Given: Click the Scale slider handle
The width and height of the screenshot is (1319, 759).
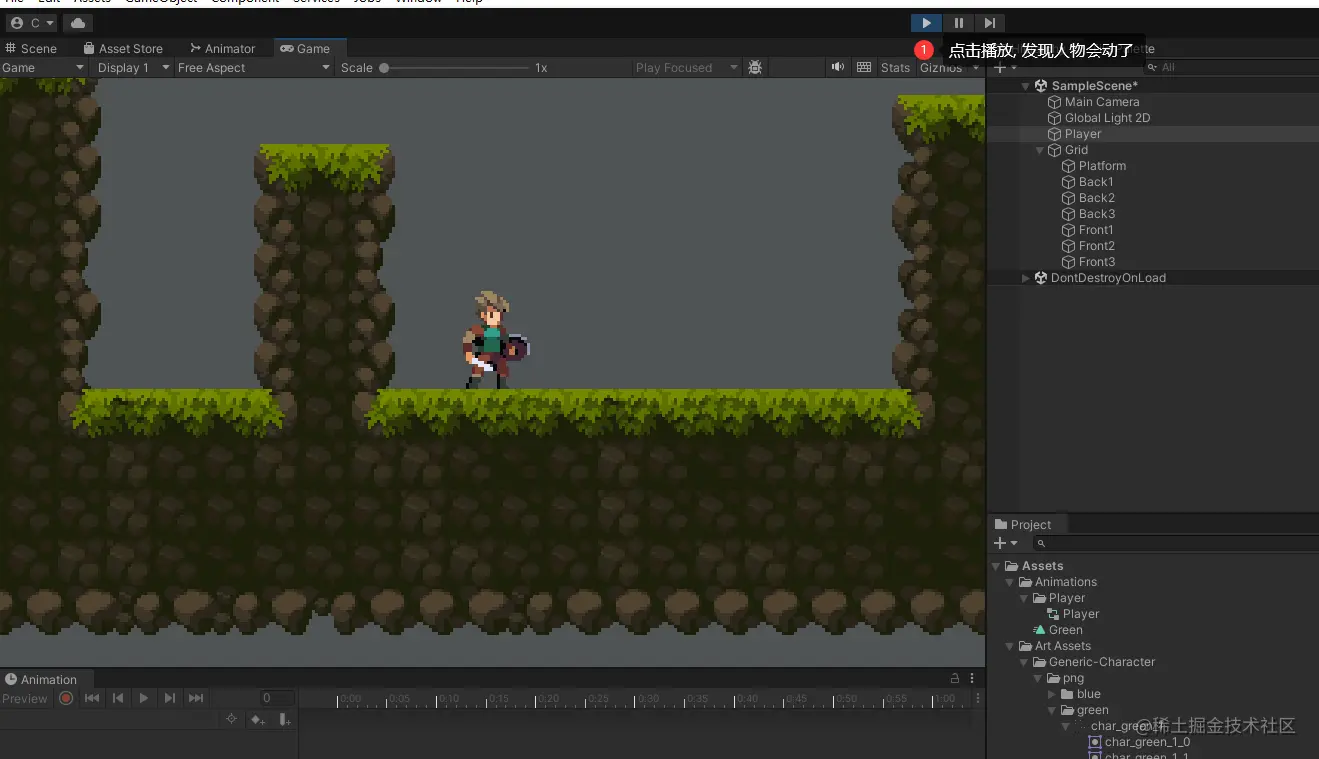Looking at the screenshot, I should tap(384, 68).
